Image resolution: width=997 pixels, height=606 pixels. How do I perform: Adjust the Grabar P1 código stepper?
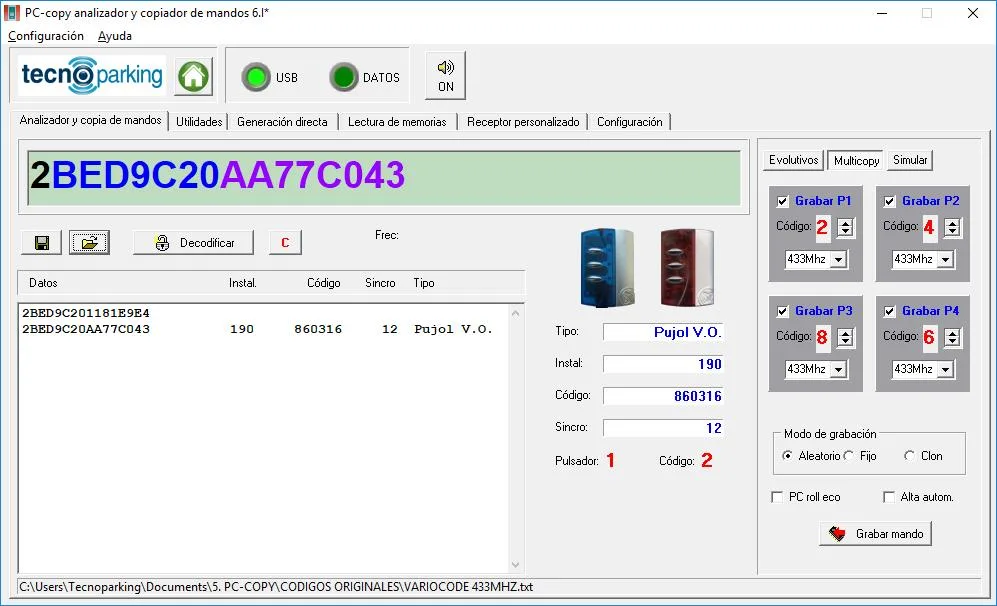point(845,227)
